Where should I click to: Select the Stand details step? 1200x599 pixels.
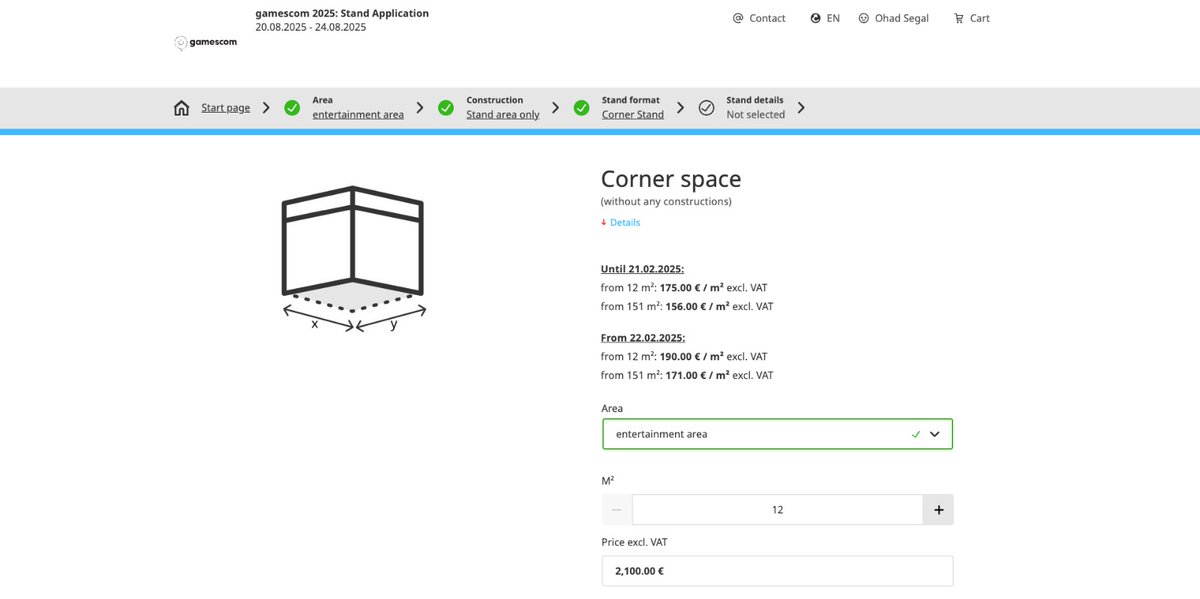click(755, 108)
